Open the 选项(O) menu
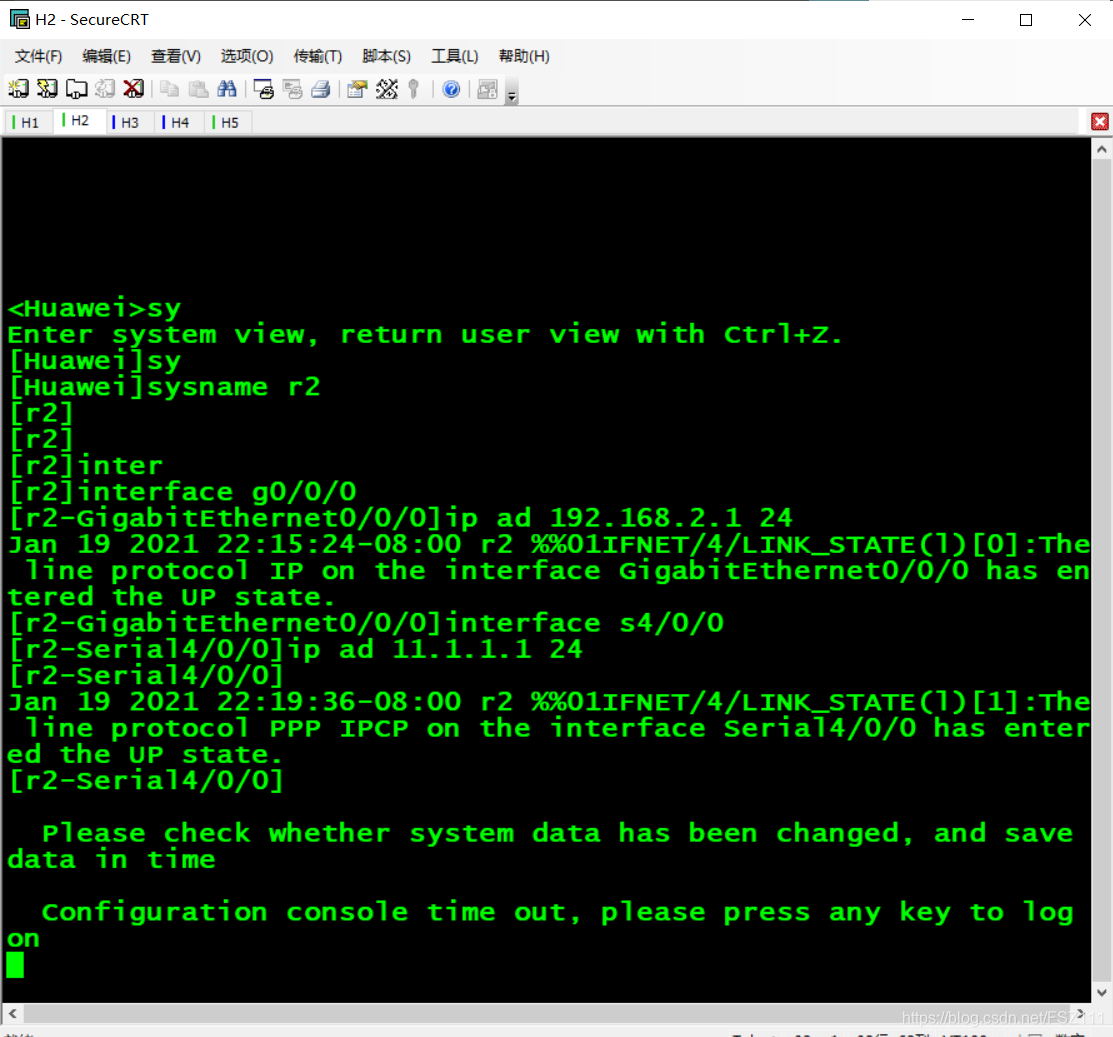 (x=247, y=56)
